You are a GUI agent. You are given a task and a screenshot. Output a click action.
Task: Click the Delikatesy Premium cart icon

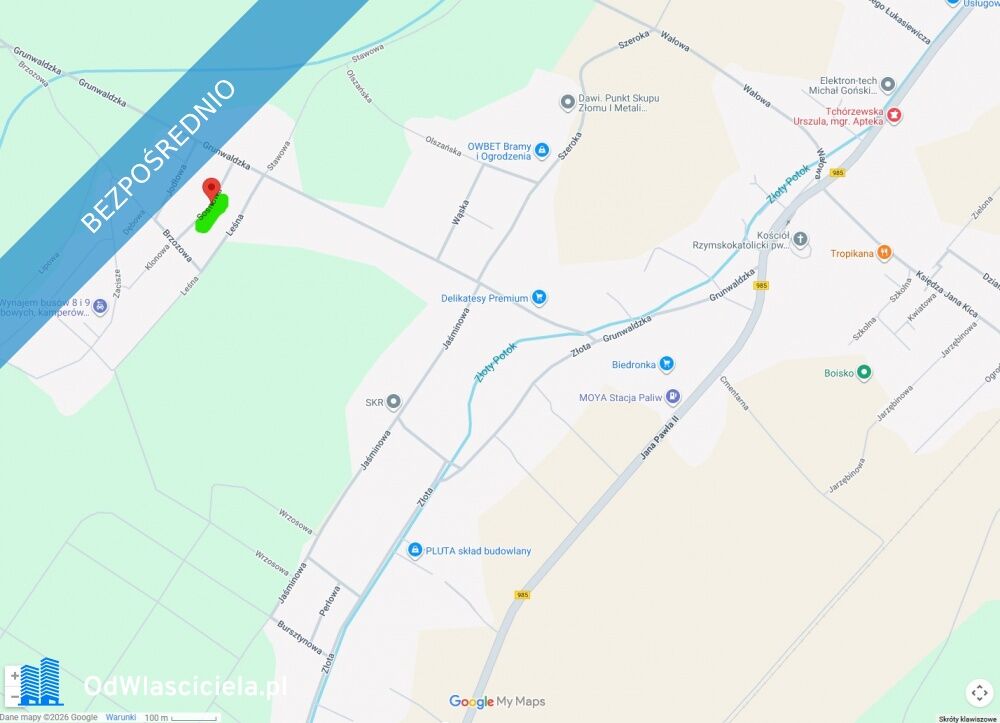tap(539, 296)
